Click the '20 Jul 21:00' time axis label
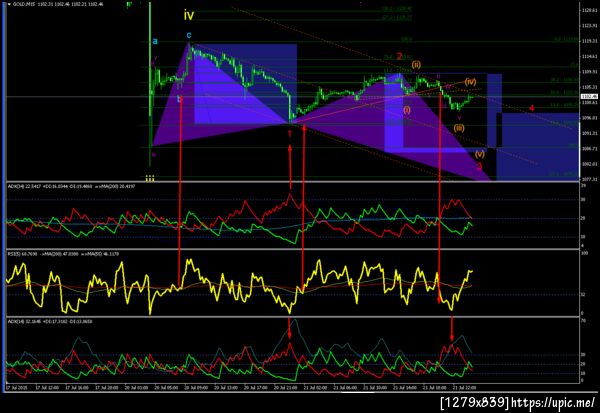The image size is (600, 413). (x=285, y=387)
